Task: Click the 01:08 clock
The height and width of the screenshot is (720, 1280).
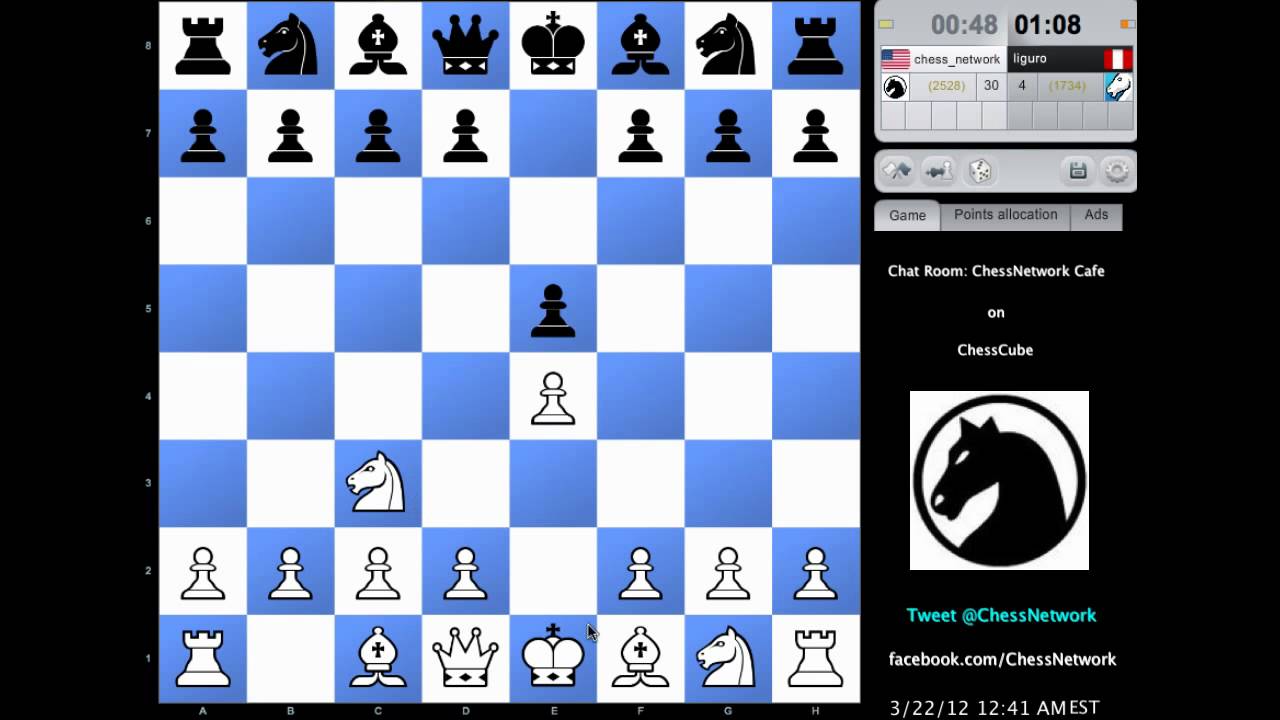Action: pyautogui.click(x=1047, y=25)
